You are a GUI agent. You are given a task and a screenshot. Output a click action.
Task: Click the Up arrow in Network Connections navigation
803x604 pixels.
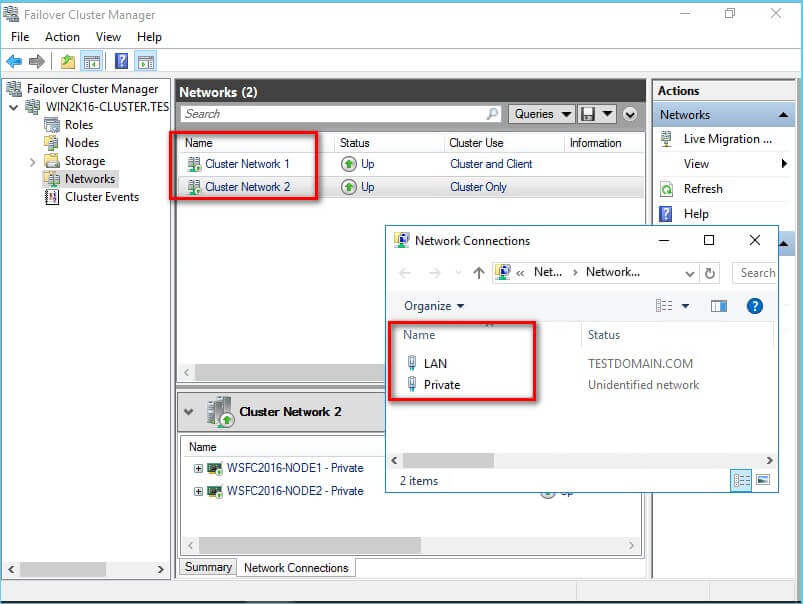(478, 273)
